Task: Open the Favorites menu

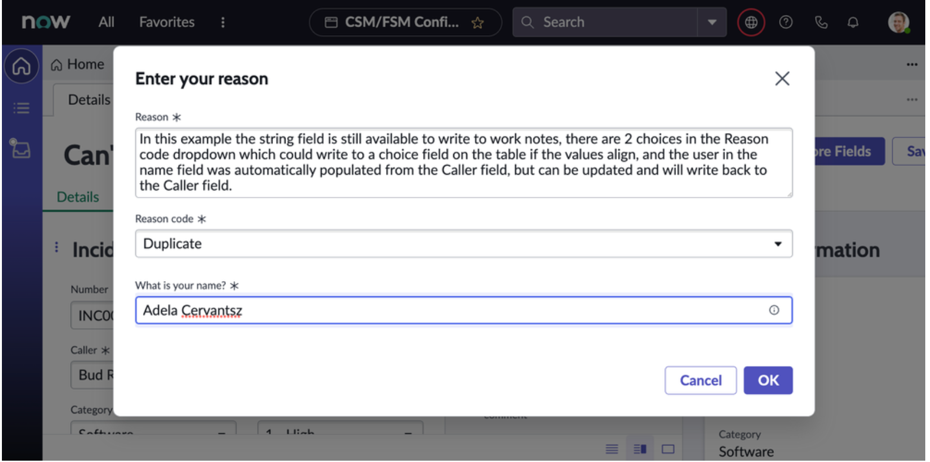Action: coord(167,22)
